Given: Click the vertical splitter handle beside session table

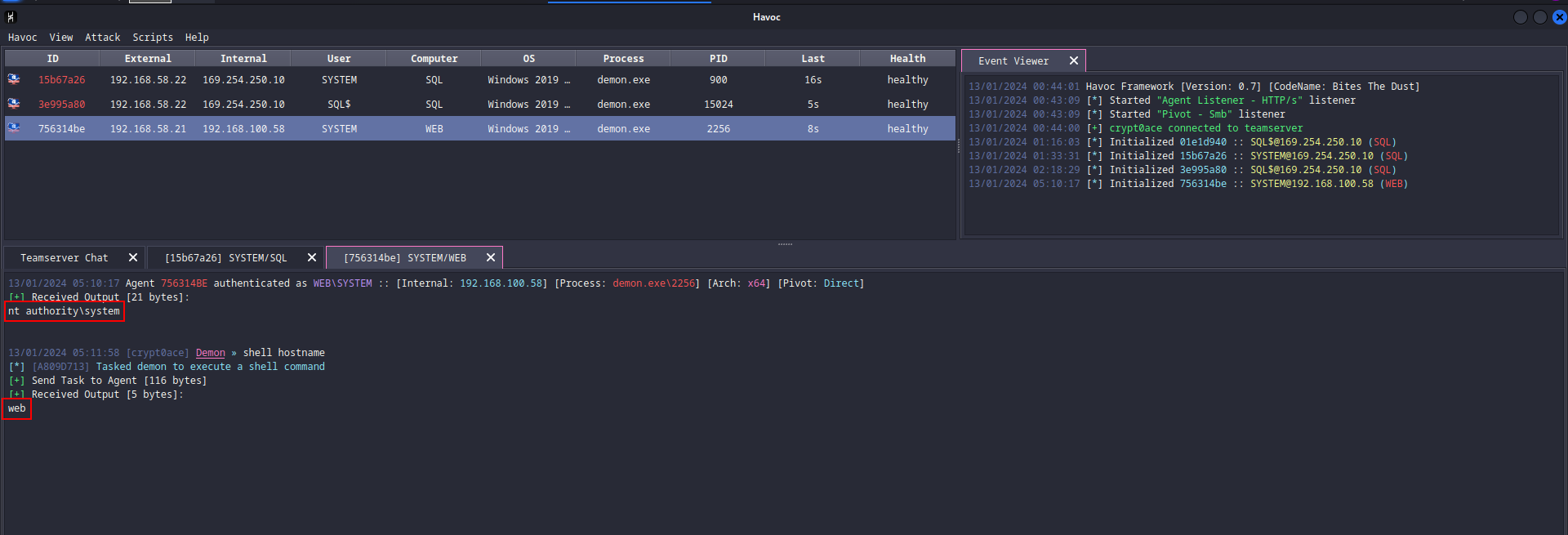Looking at the screenshot, I should [x=958, y=146].
